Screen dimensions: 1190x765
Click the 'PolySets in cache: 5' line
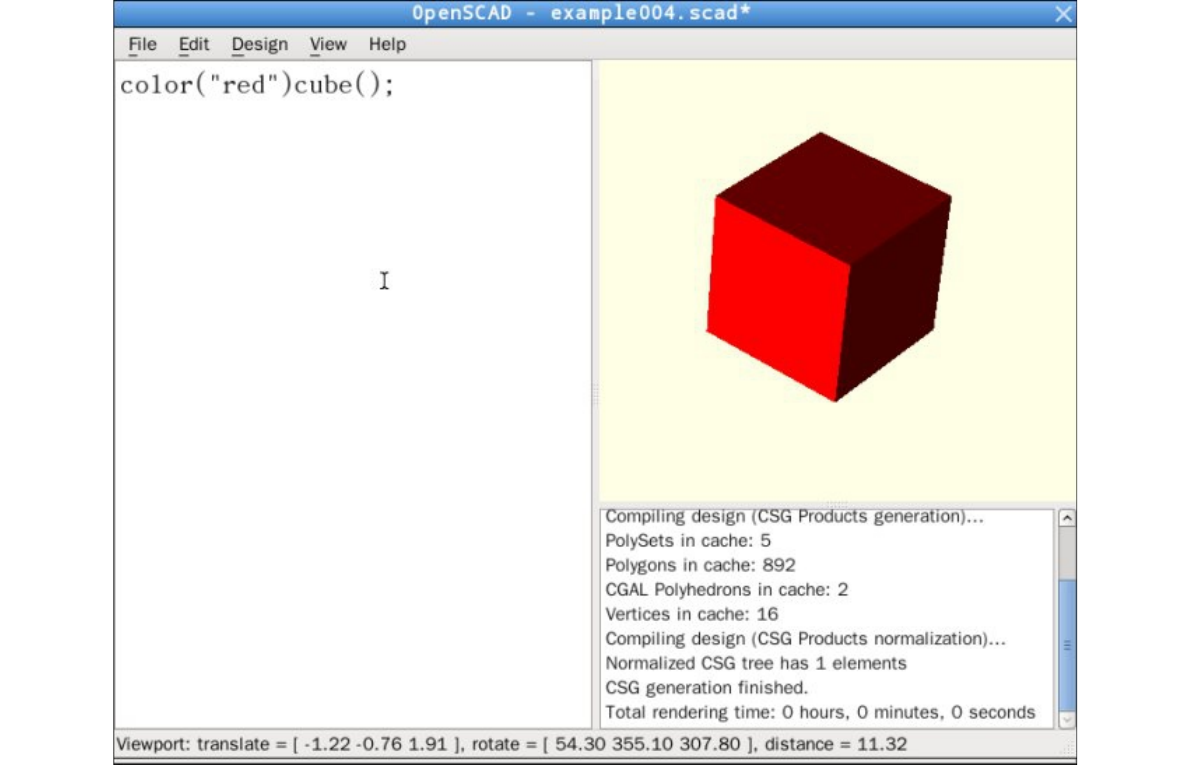coord(688,540)
